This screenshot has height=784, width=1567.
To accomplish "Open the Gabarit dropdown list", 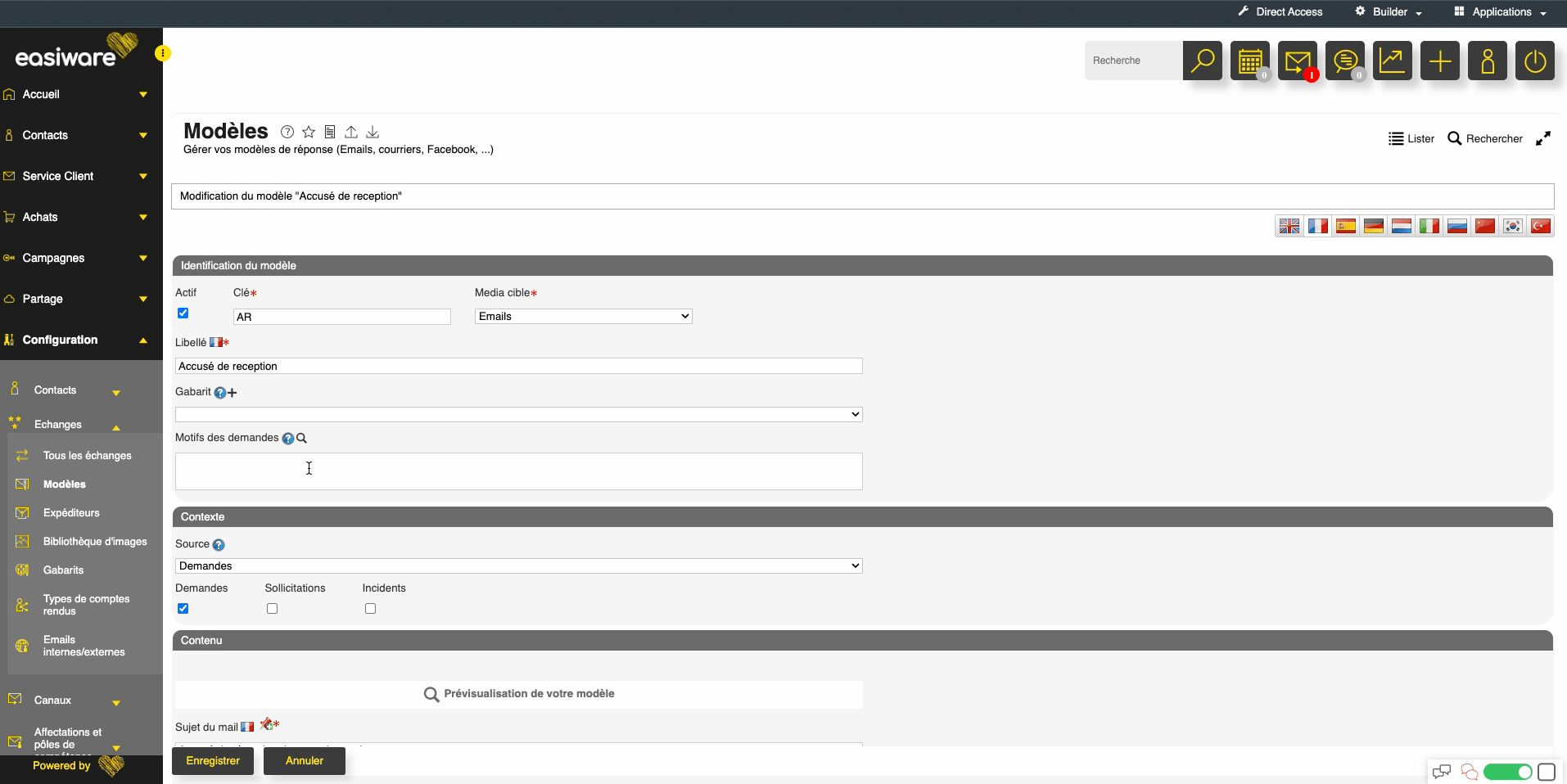I will pyautogui.click(x=518, y=415).
